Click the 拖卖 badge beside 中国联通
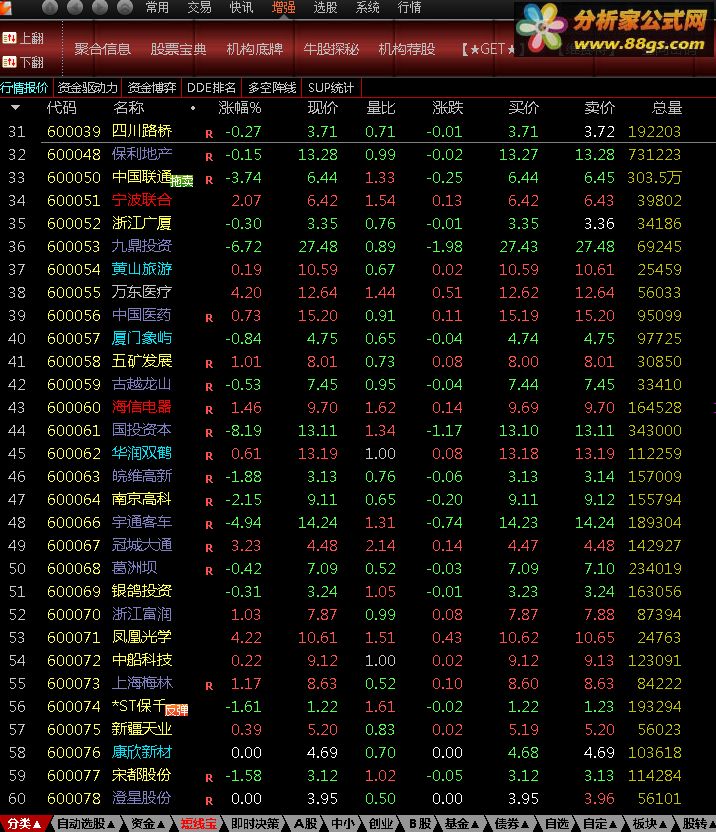This screenshot has width=716, height=832. [x=182, y=181]
